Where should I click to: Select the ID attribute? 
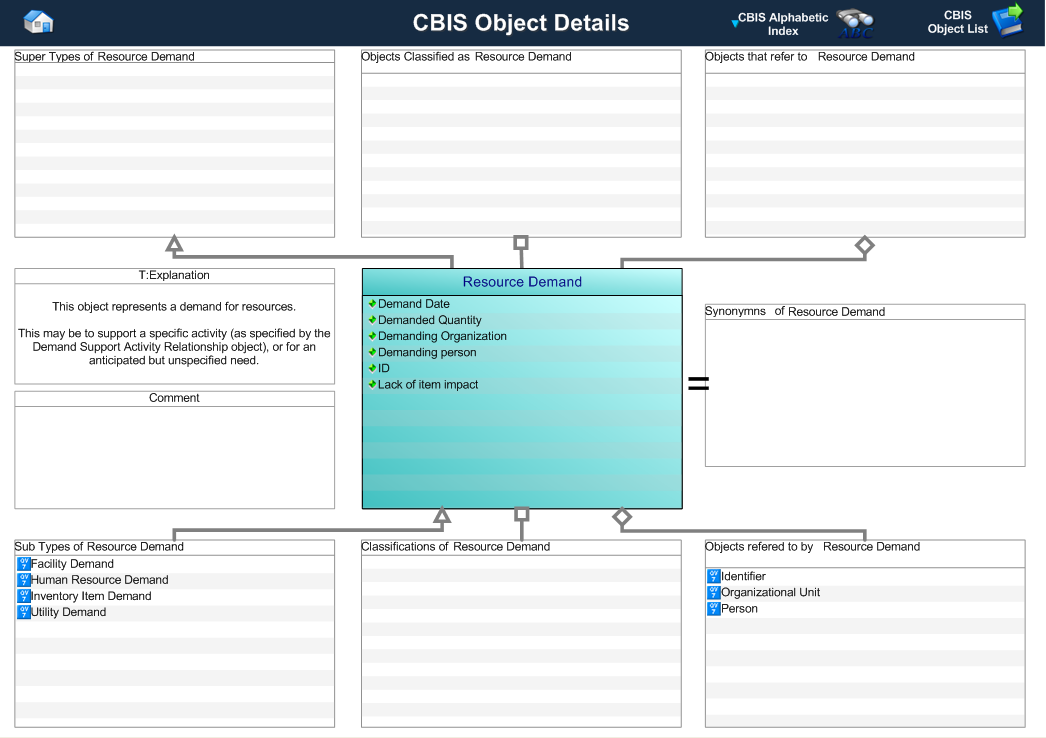click(x=384, y=368)
